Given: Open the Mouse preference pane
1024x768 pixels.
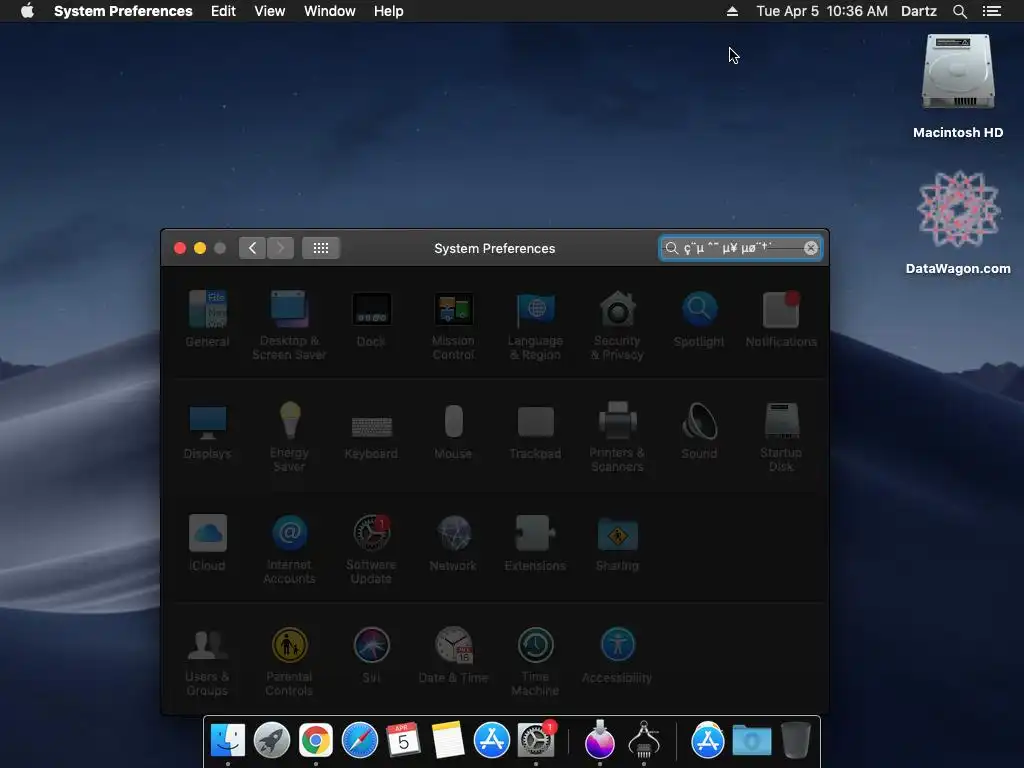Looking at the screenshot, I should coord(453,431).
